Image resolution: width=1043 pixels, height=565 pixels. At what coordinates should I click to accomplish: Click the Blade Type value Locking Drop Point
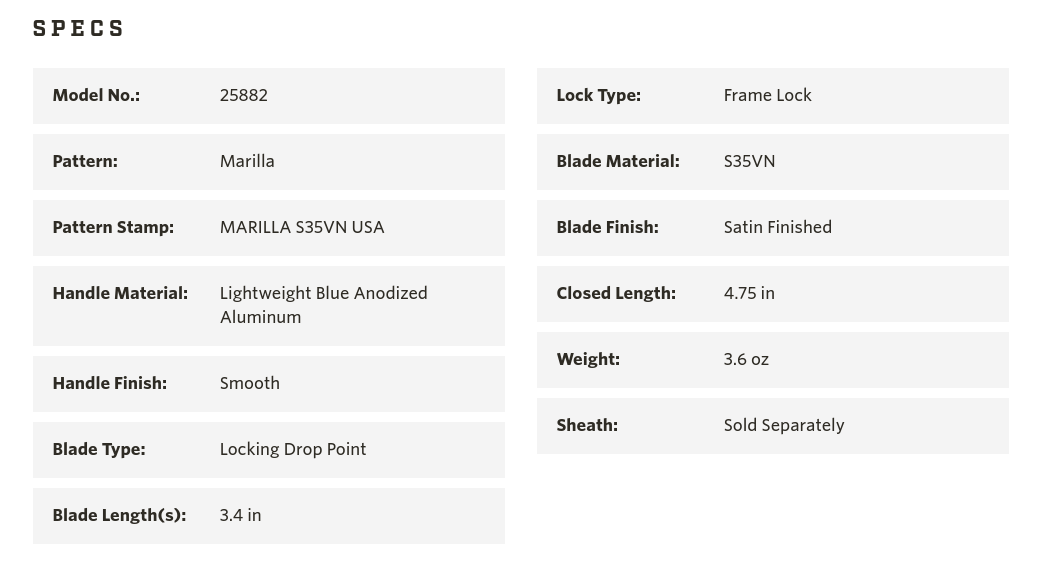tap(293, 449)
